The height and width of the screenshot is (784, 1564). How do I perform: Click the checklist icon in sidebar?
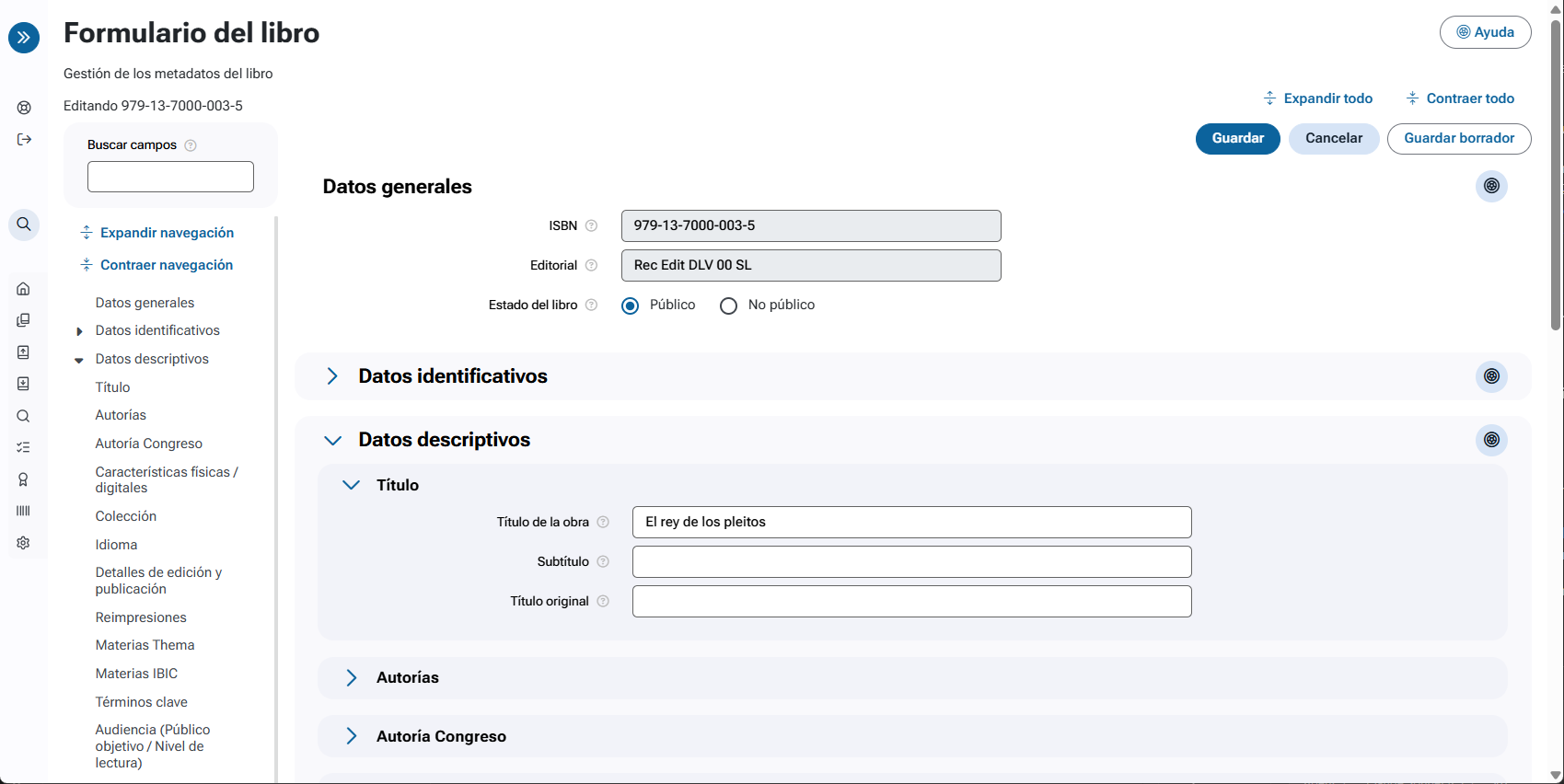(x=24, y=447)
